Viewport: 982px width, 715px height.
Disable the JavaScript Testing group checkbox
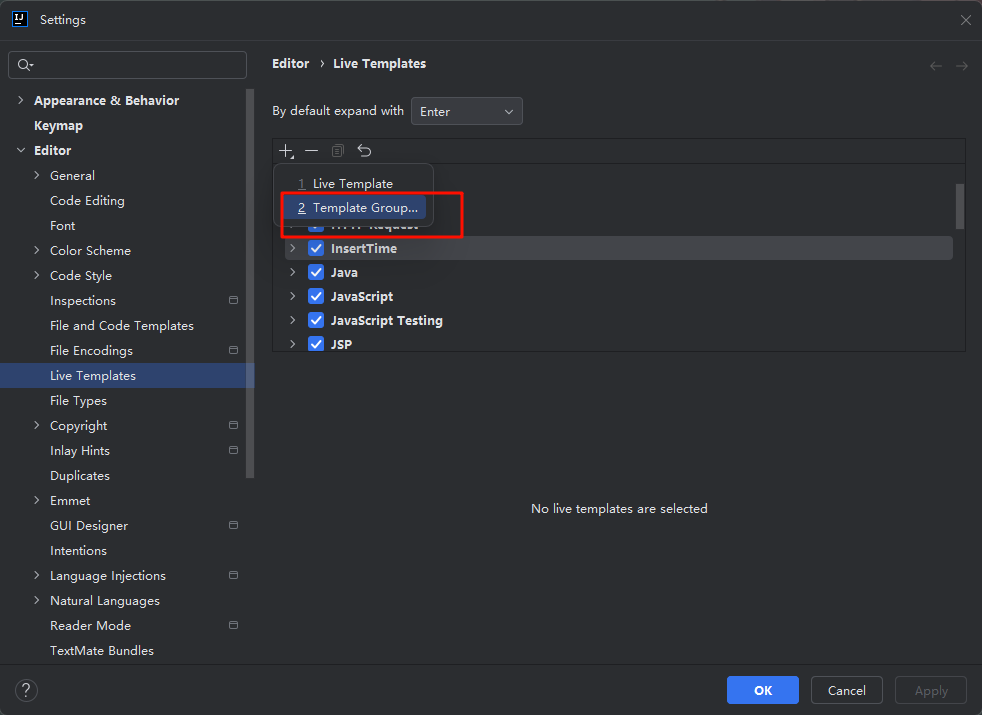(316, 320)
